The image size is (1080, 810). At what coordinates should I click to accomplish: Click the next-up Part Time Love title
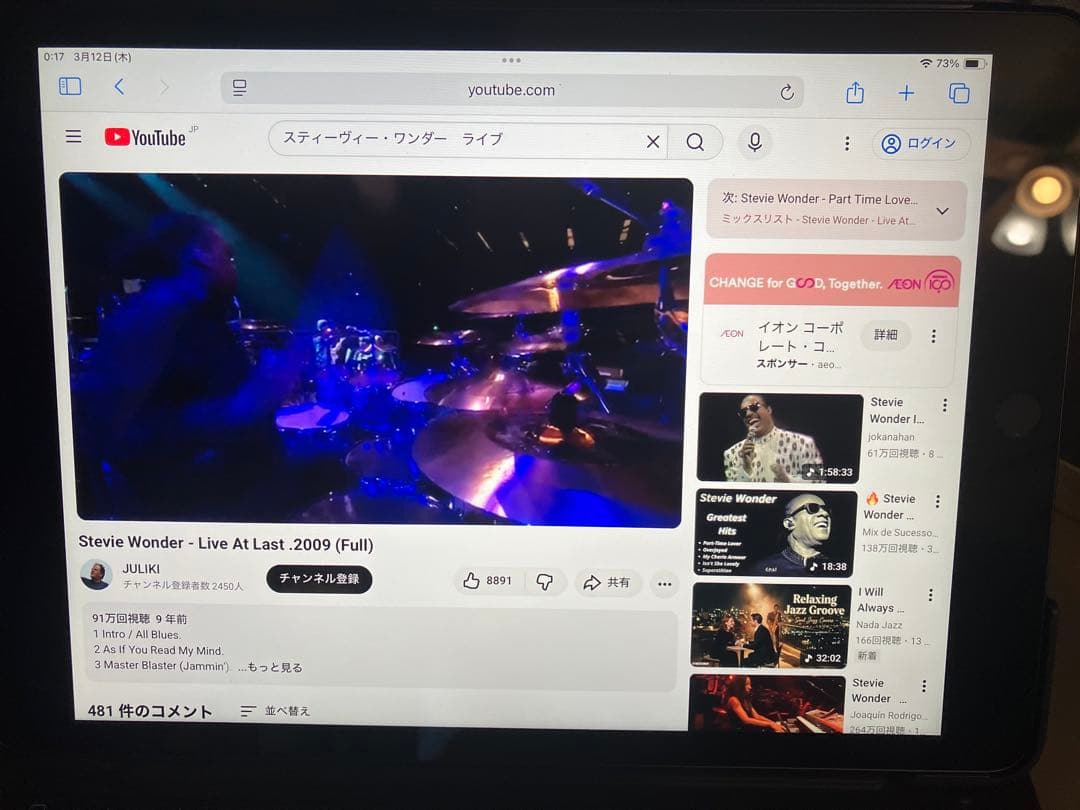click(x=820, y=199)
